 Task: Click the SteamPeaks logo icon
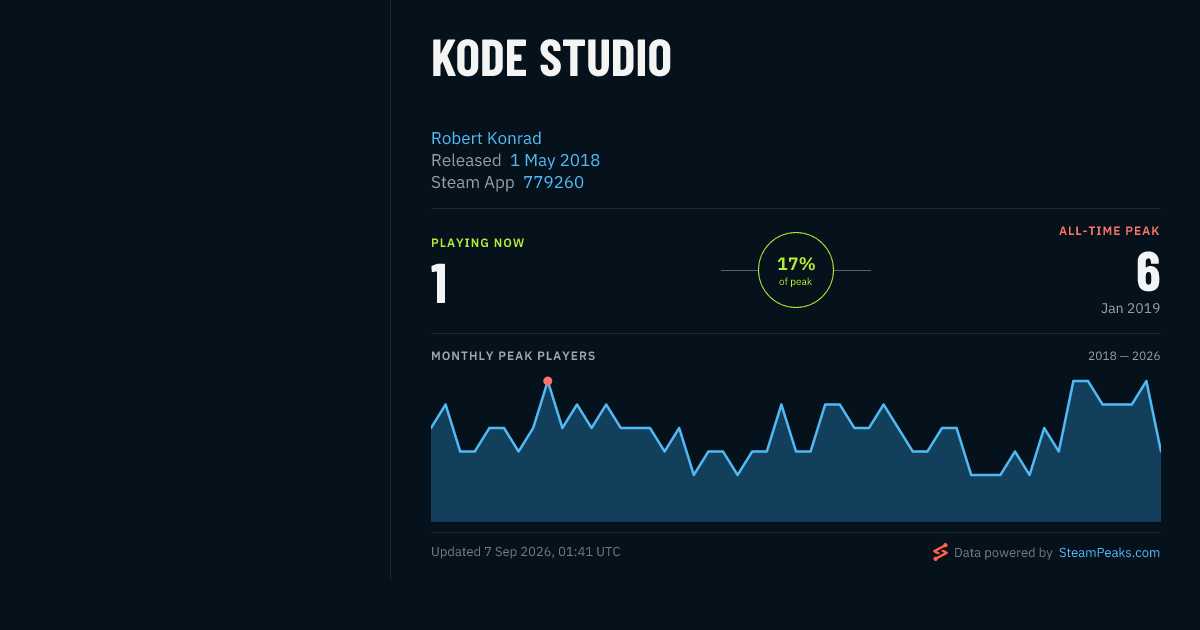(940, 552)
